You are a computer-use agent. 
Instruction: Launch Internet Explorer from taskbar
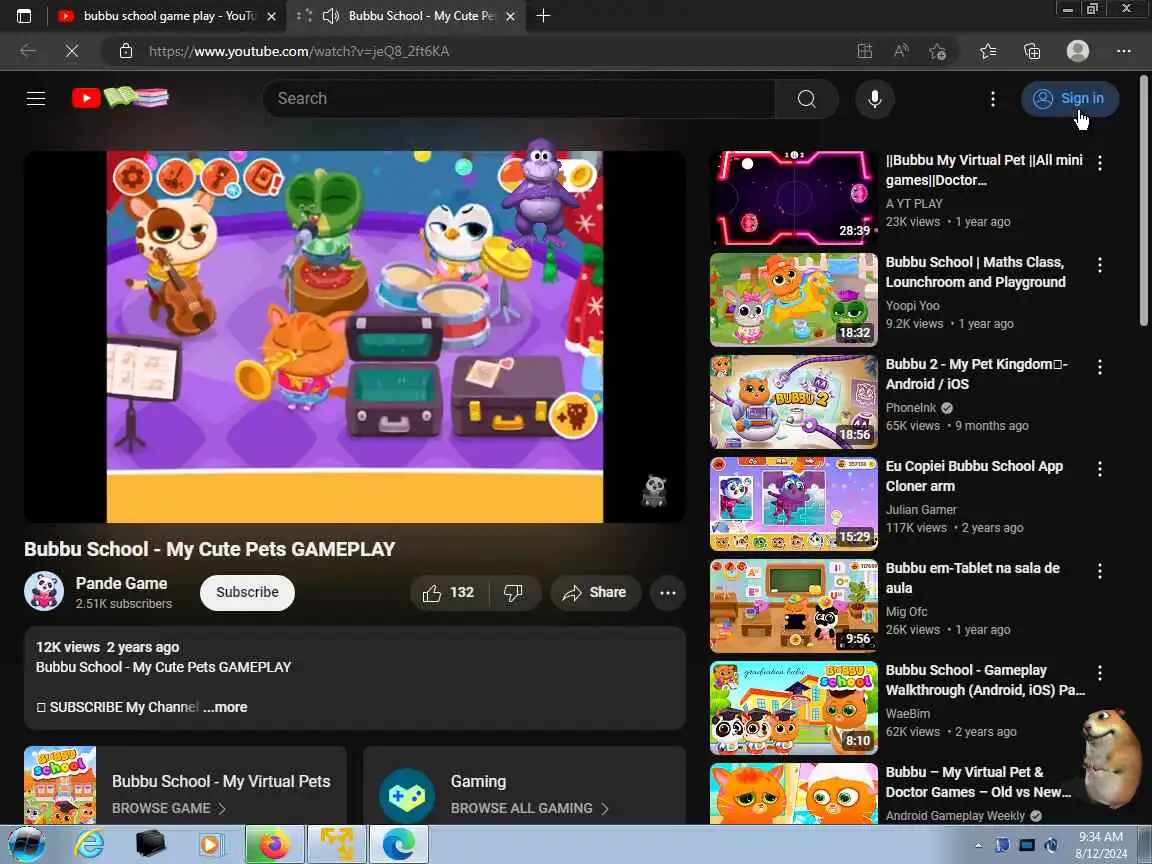pos(89,844)
